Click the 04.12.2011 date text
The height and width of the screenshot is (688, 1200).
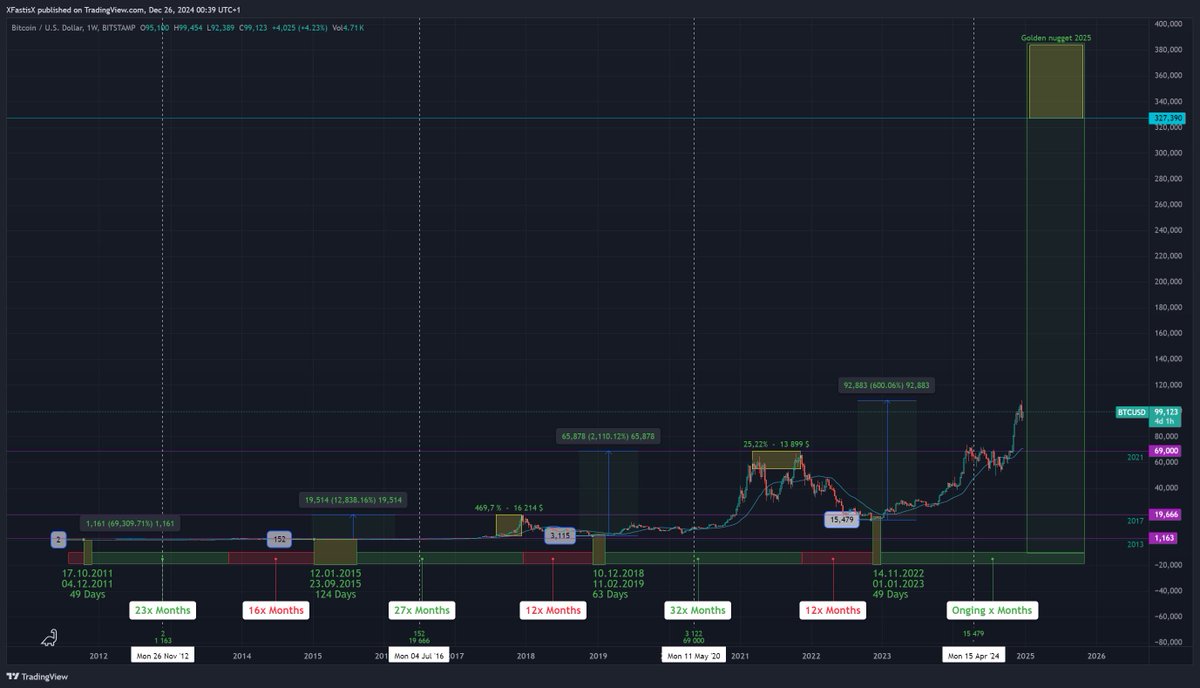click(x=87, y=583)
